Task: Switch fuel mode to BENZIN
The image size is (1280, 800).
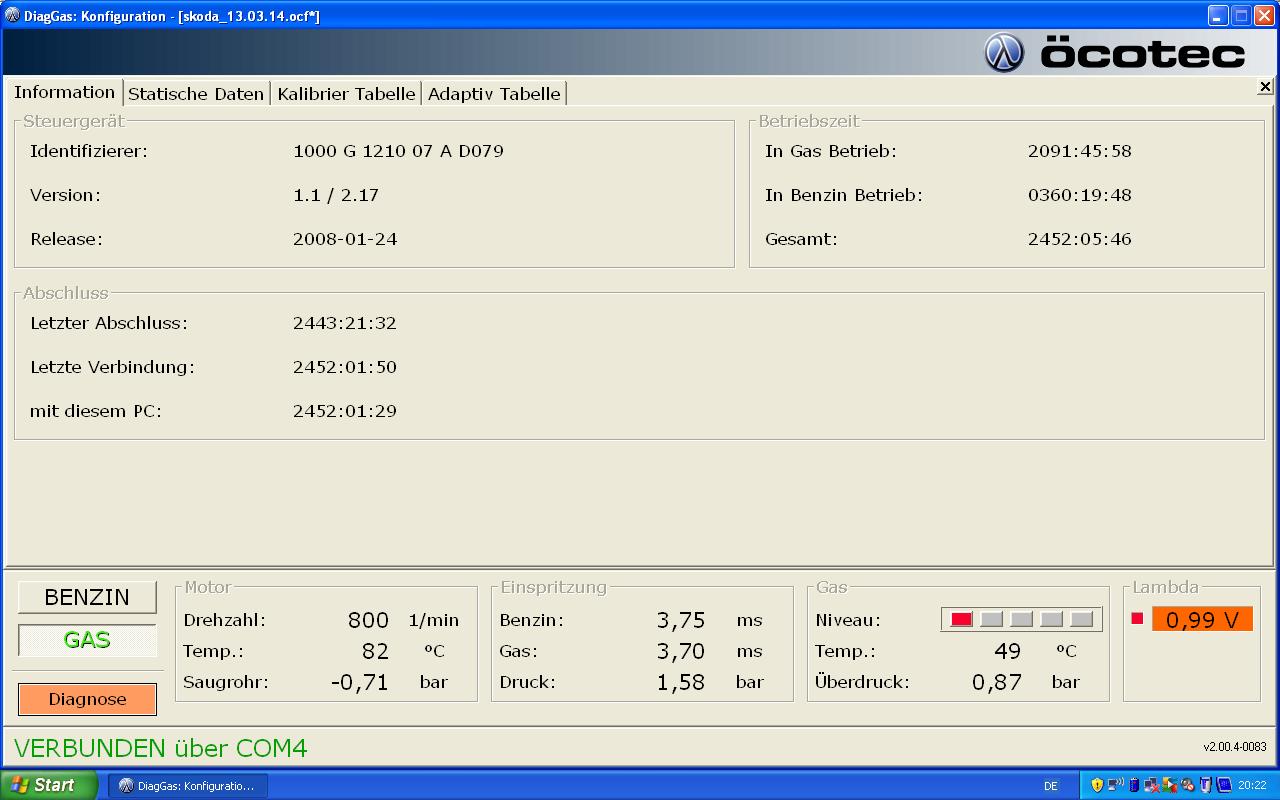Action: [x=87, y=597]
